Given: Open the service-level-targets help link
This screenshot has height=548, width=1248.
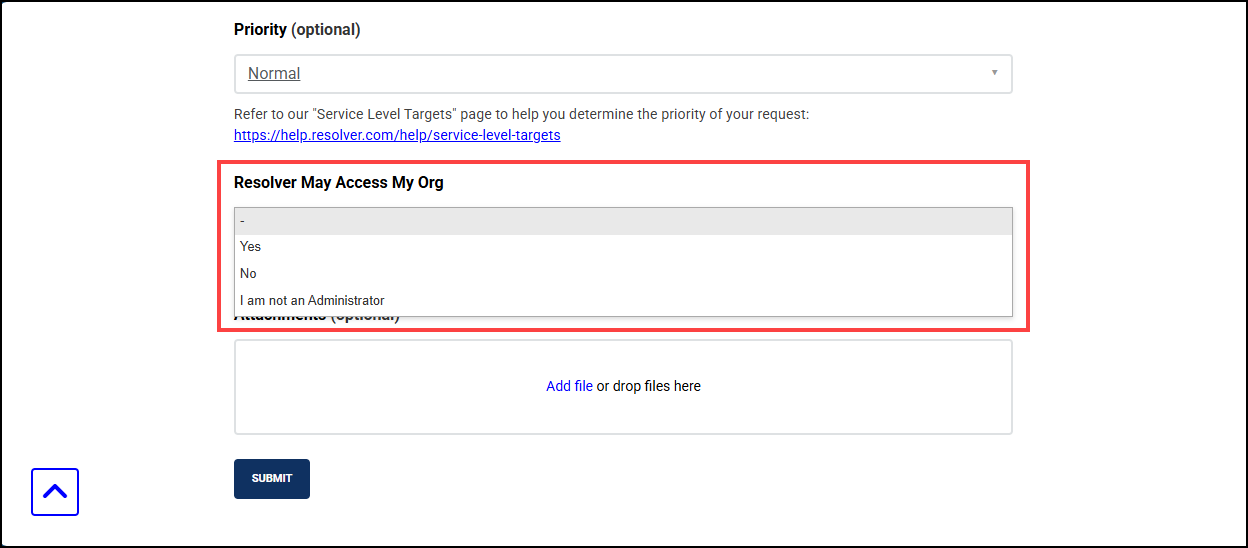Looking at the screenshot, I should click(x=397, y=134).
